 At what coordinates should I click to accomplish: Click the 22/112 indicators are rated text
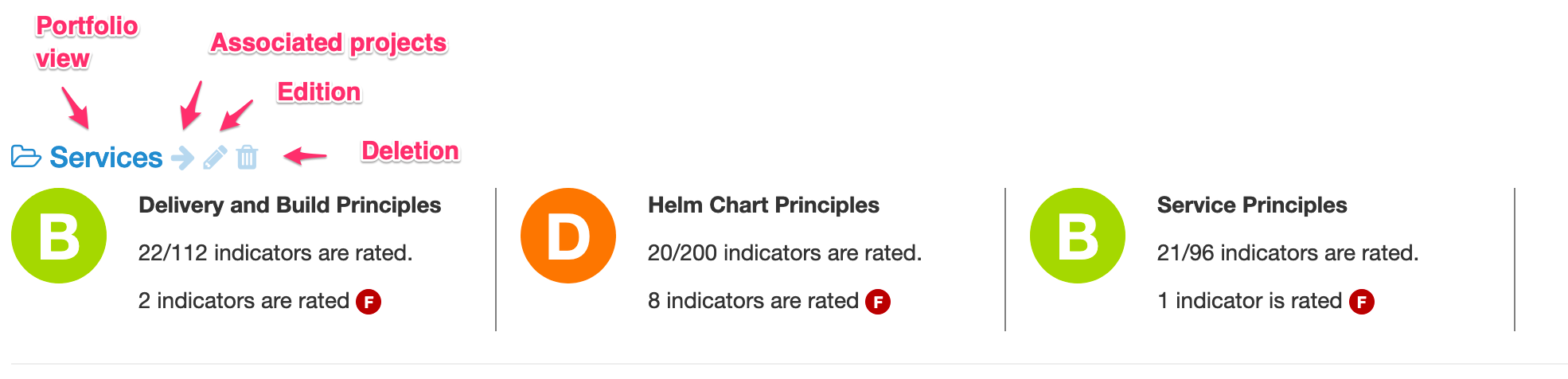click(275, 253)
